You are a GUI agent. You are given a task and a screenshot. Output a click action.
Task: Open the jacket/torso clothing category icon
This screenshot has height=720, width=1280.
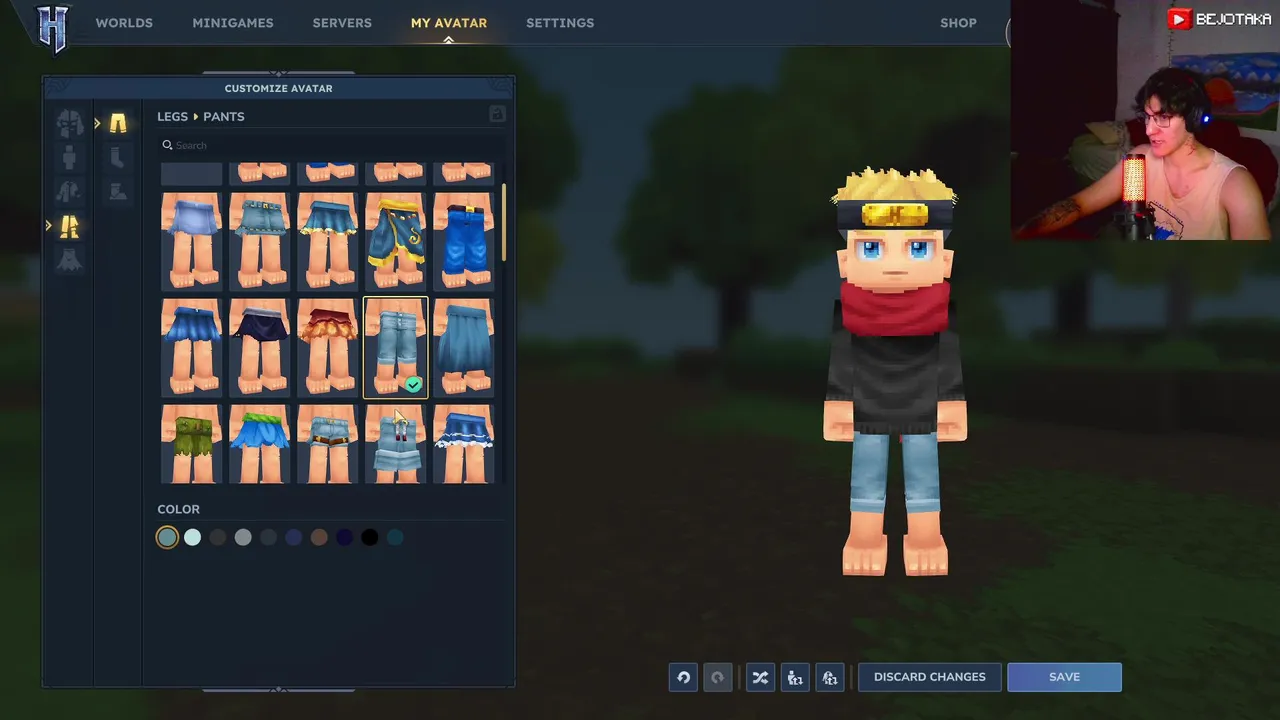coord(69,192)
